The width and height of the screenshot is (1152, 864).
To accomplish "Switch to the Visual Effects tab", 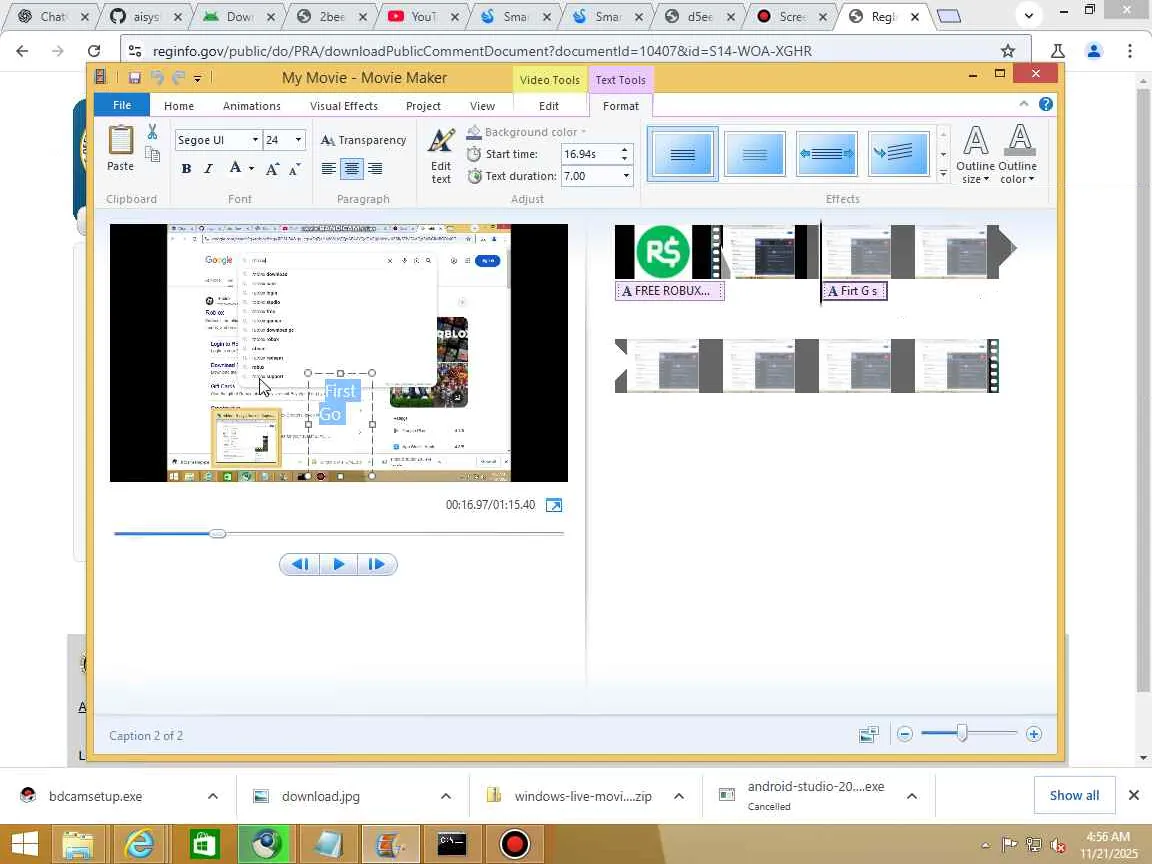I will [x=344, y=106].
